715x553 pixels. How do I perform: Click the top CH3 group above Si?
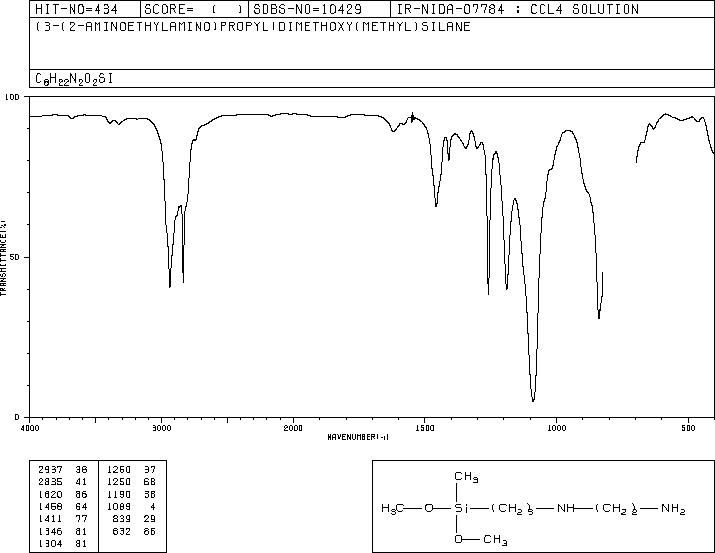click(x=466, y=477)
